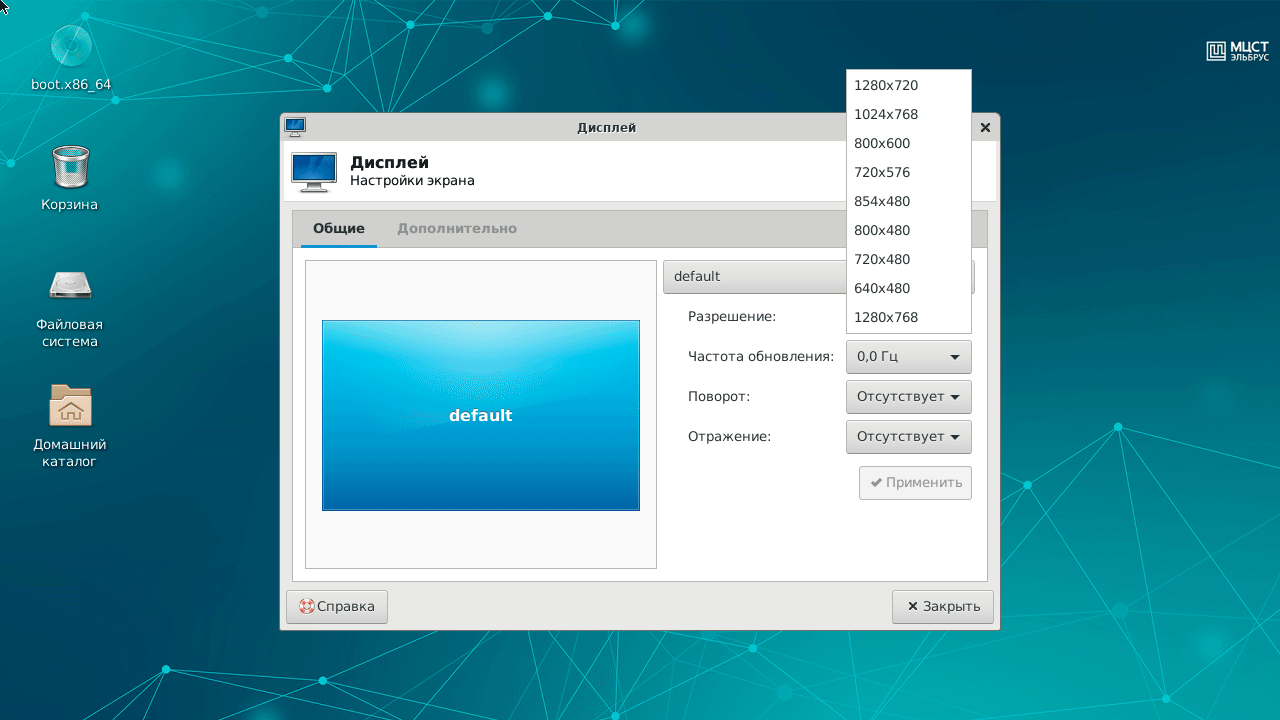Open the Корзина trash icon

[x=70, y=167]
